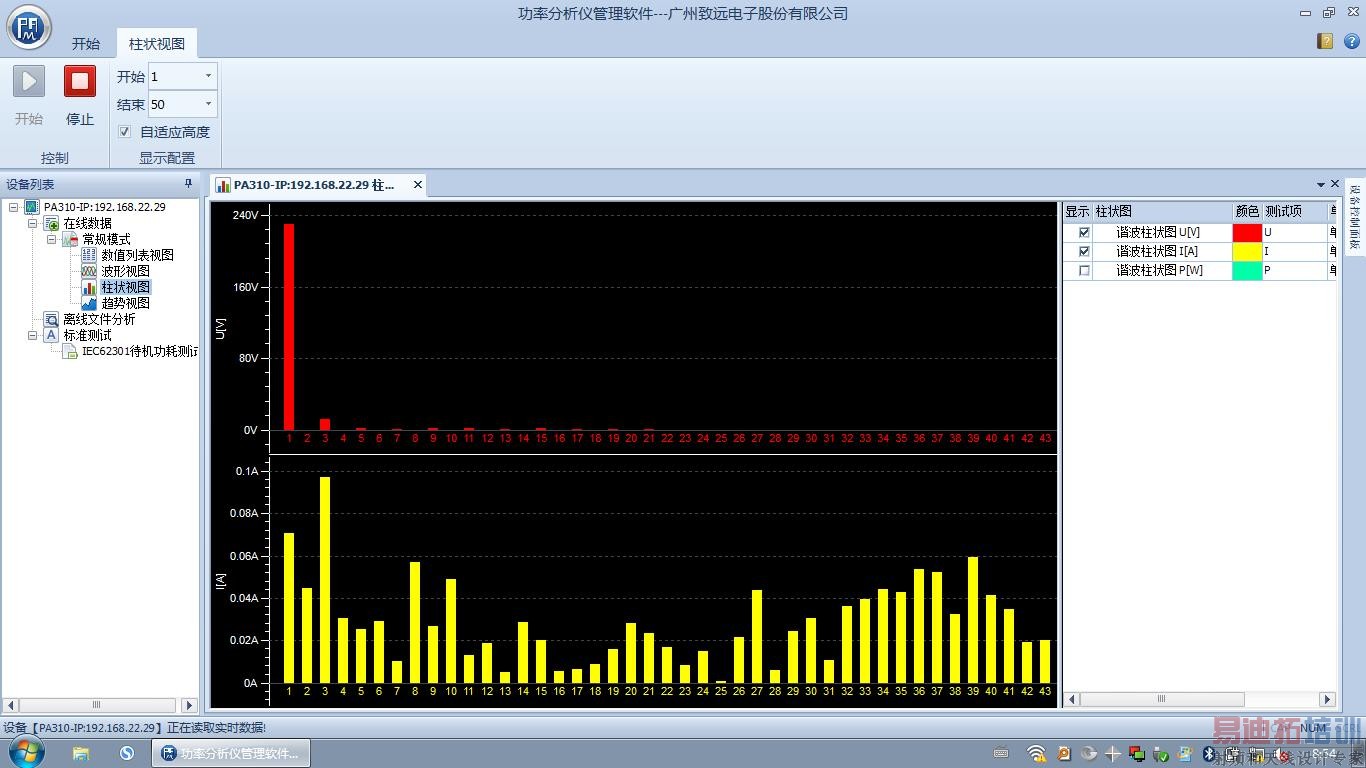The image size is (1366, 768).
Task: Click scroll-right arrow of legend table scrollbar
Action: [x=1328, y=699]
